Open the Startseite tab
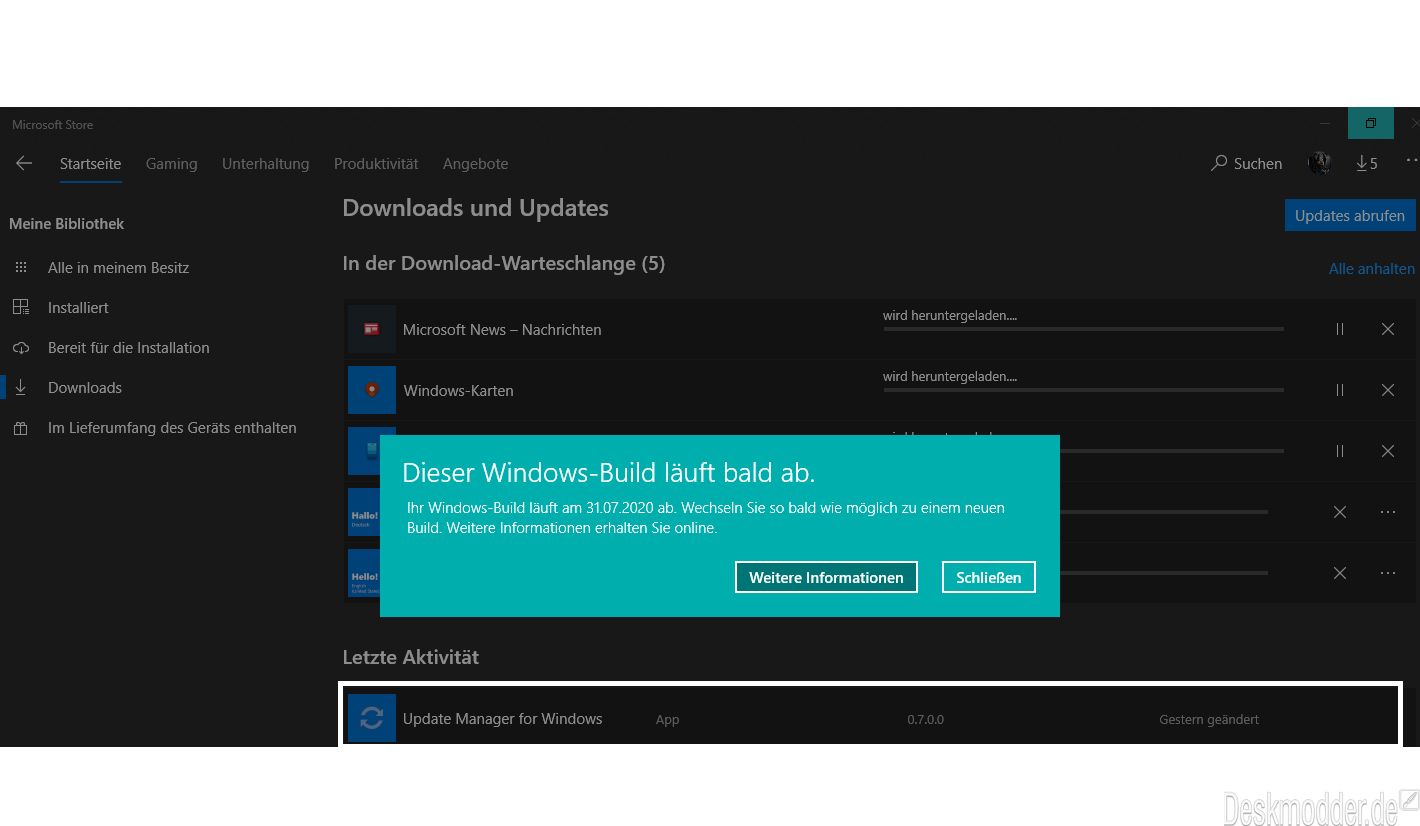Image resolution: width=1420 pixels, height=826 pixels. tap(90, 164)
